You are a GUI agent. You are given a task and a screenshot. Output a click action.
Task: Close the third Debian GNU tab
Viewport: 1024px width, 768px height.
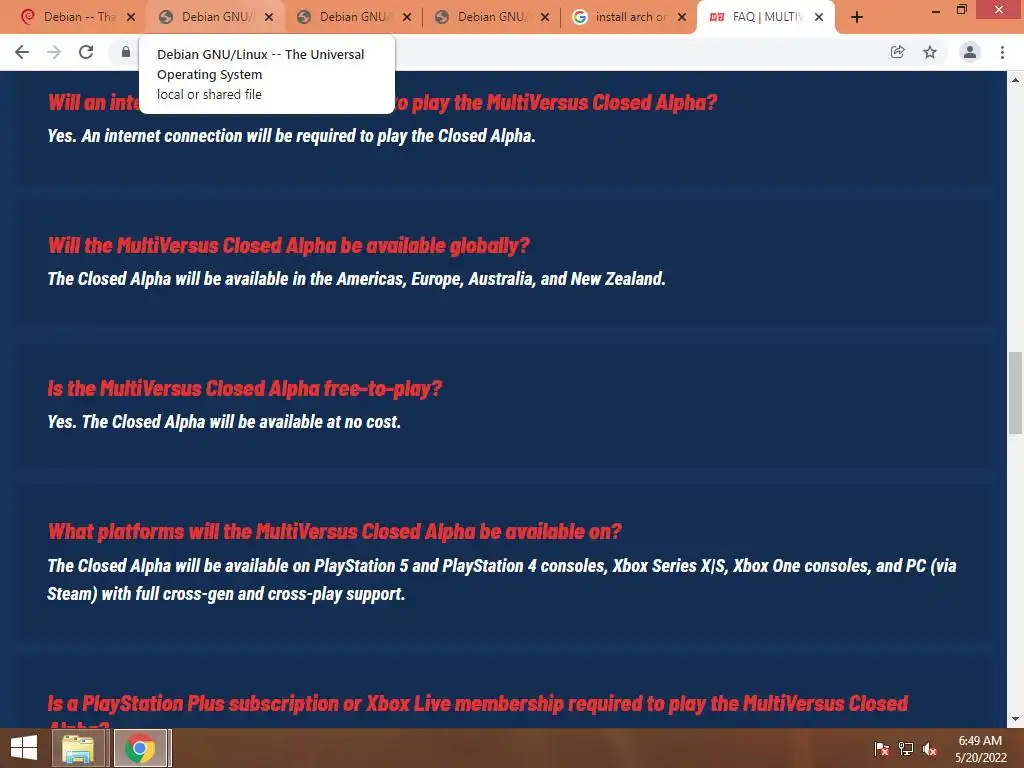406,17
